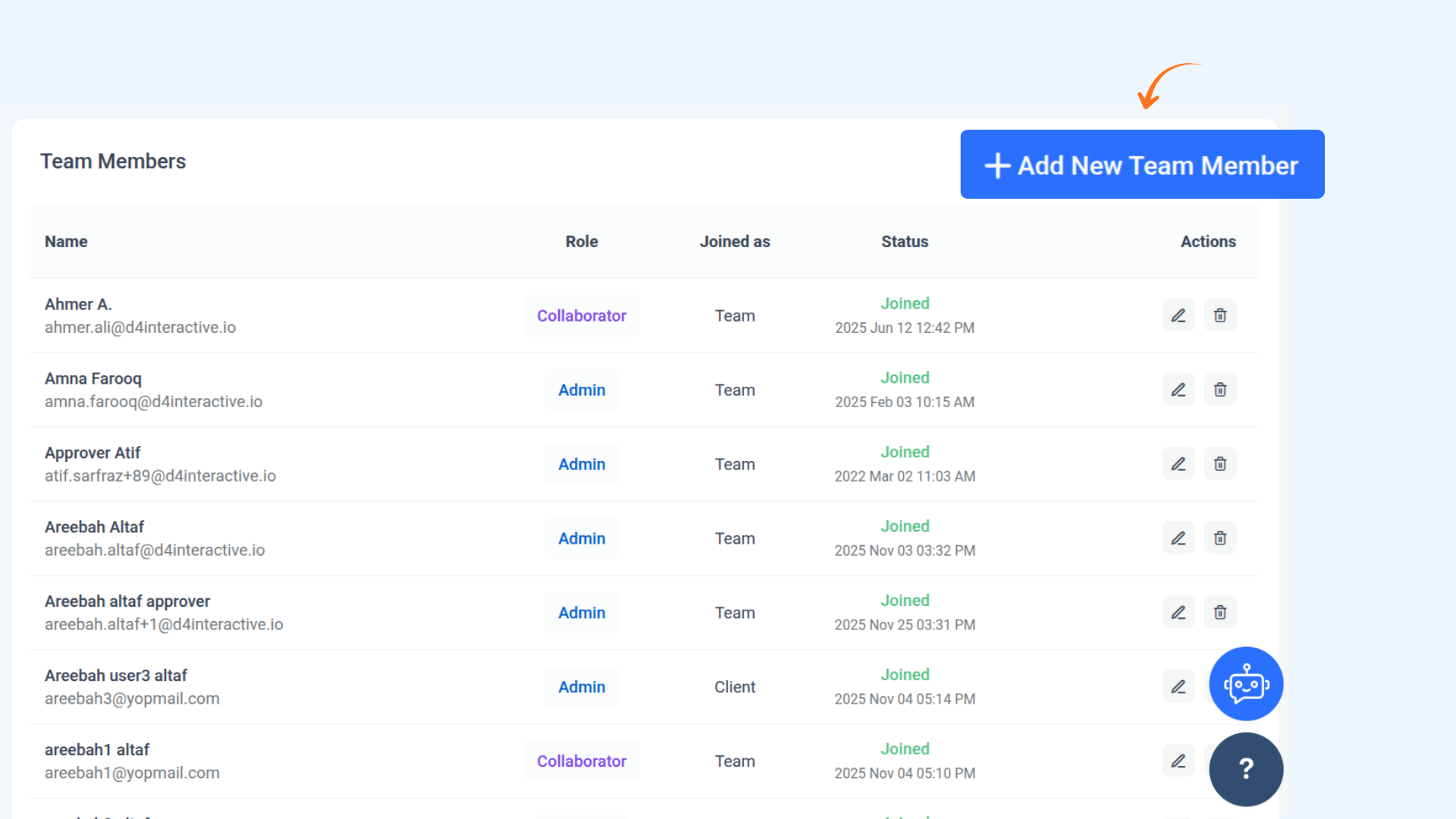Viewport: 1456px width, 819px height.
Task: Trash the Areebah Altaf member row
Action: point(1220,538)
